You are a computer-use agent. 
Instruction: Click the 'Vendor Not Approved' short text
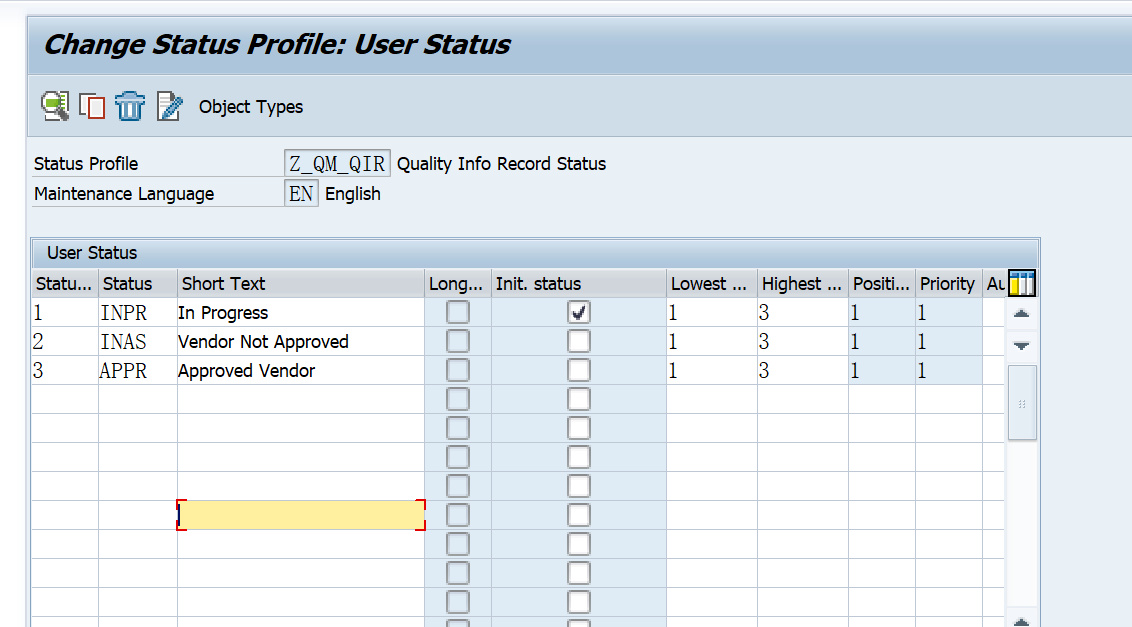coord(264,342)
